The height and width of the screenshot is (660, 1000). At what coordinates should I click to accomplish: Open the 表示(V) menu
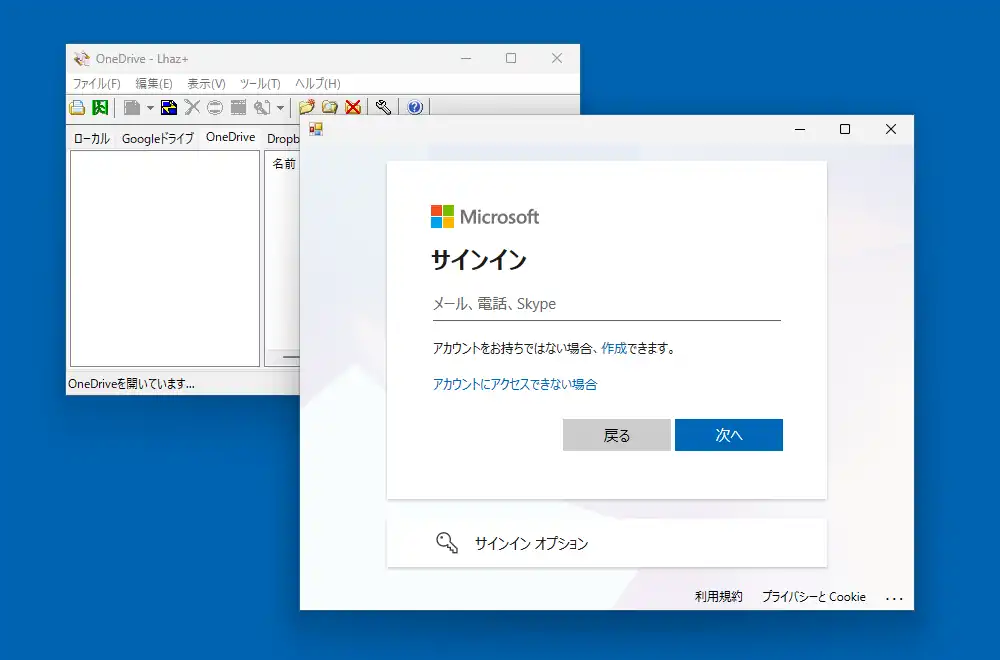point(206,84)
